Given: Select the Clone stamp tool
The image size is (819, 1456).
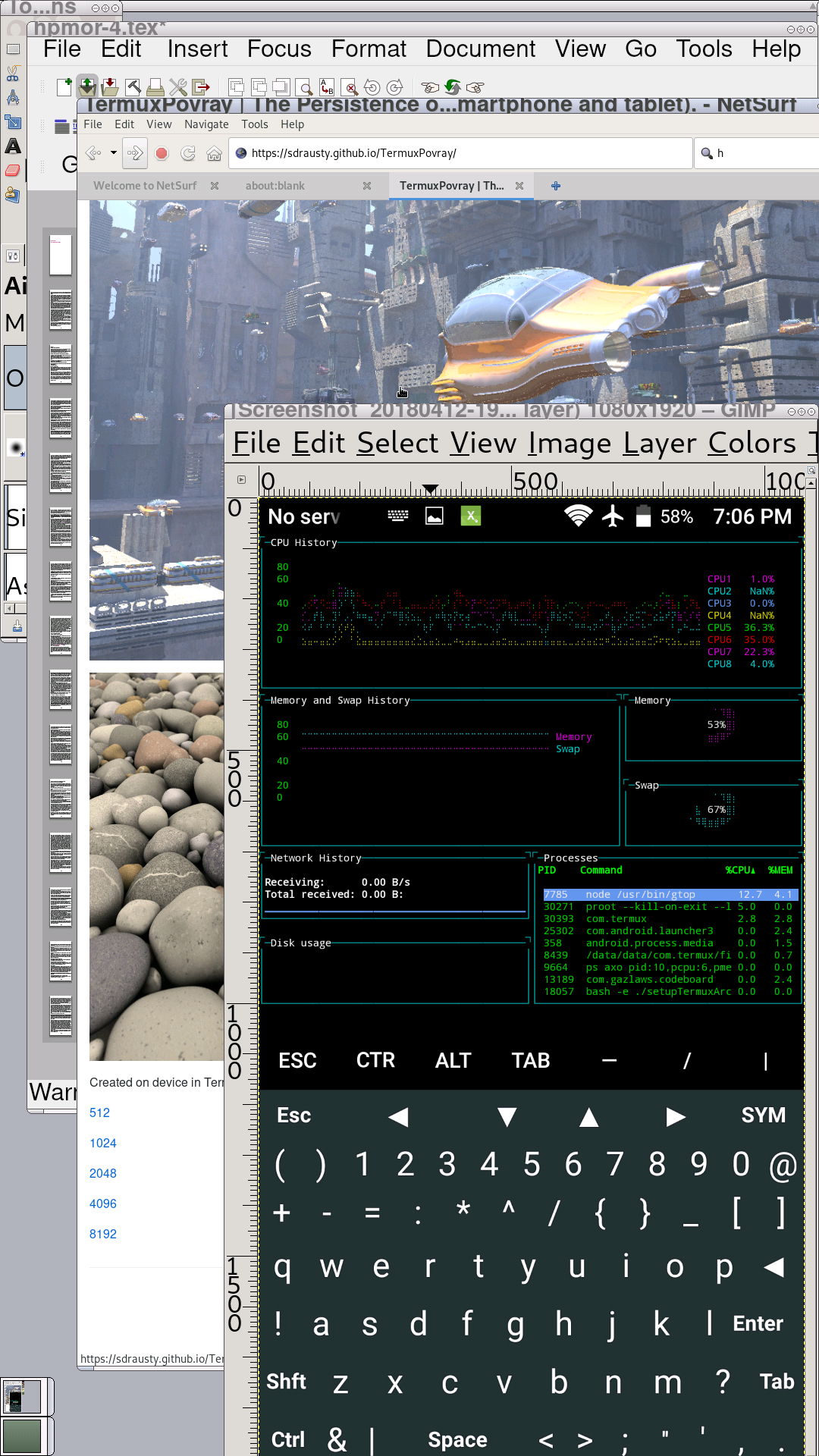Looking at the screenshot, I should (x=13, y=196).
